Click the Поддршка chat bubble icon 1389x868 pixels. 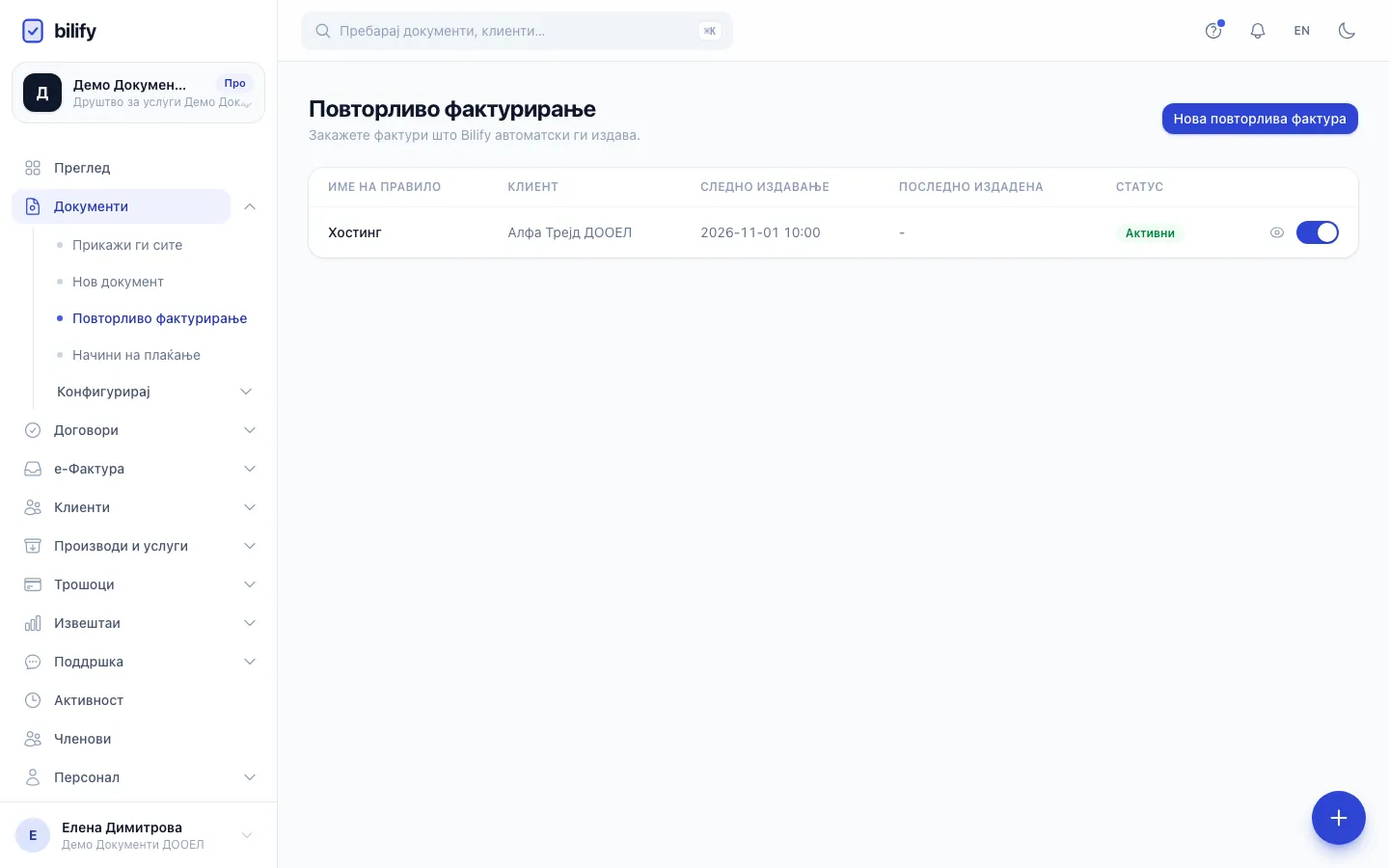click(33, 662)
